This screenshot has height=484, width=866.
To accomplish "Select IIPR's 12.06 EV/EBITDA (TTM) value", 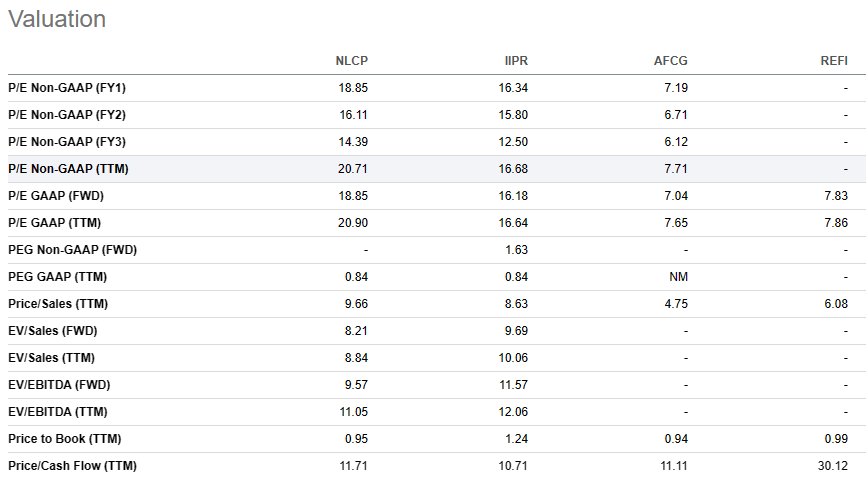I will click(x=513, y=412).
